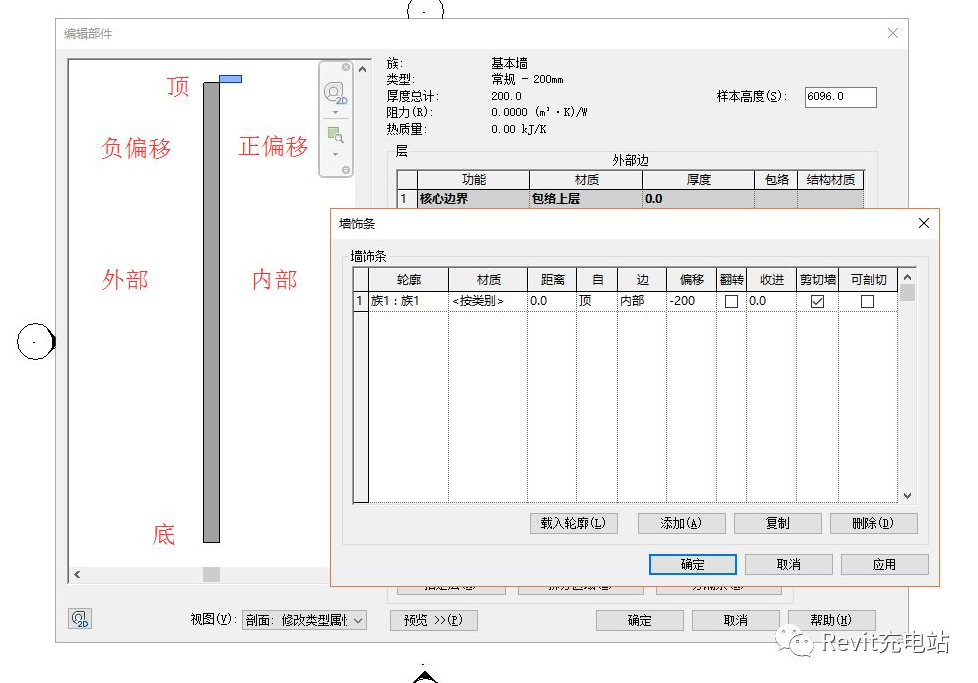Viewport: 978px width, 683px height.
Task: Click the 功能 column header in layer table
Action: (x=473, y=180)
